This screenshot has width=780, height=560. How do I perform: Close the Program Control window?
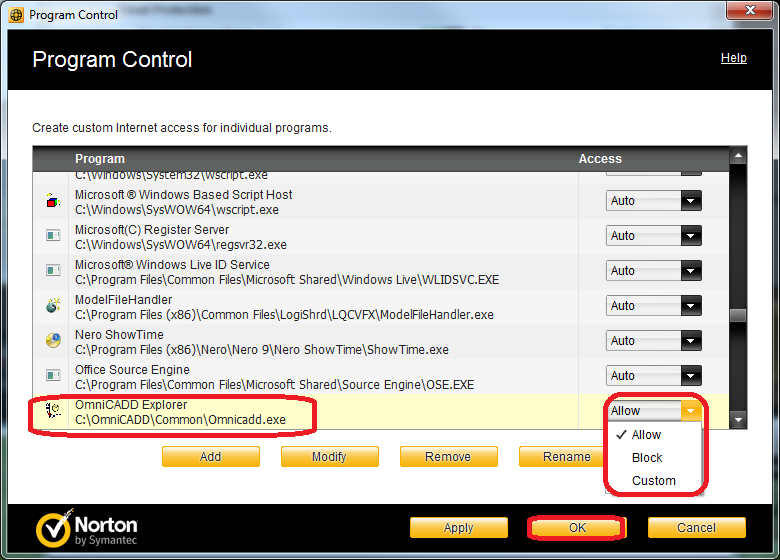click(x=750, y=10)
